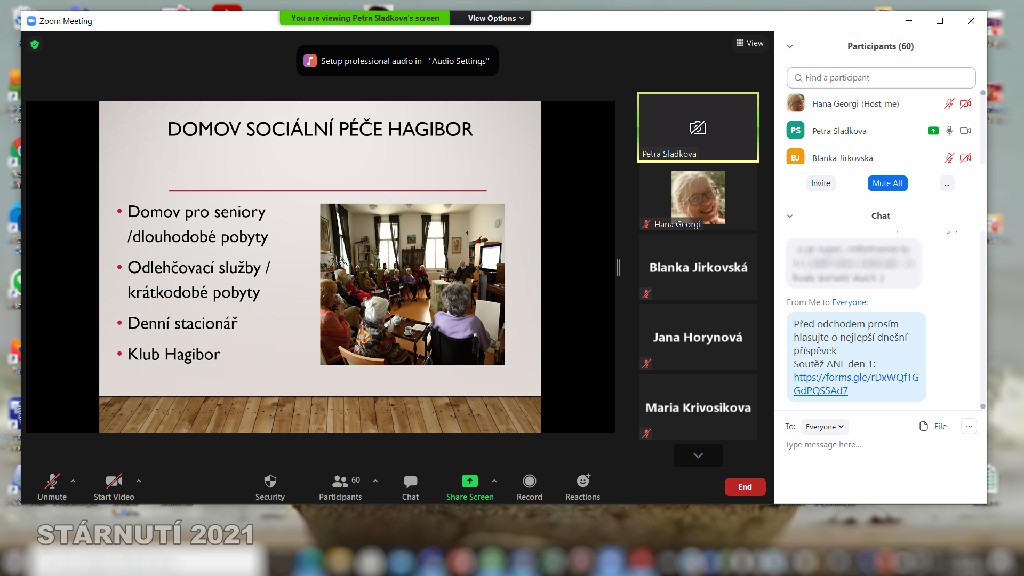Screen dimensions: 1024x576
Task: Open the View layout menu
Action: click(x=750, y=43)
